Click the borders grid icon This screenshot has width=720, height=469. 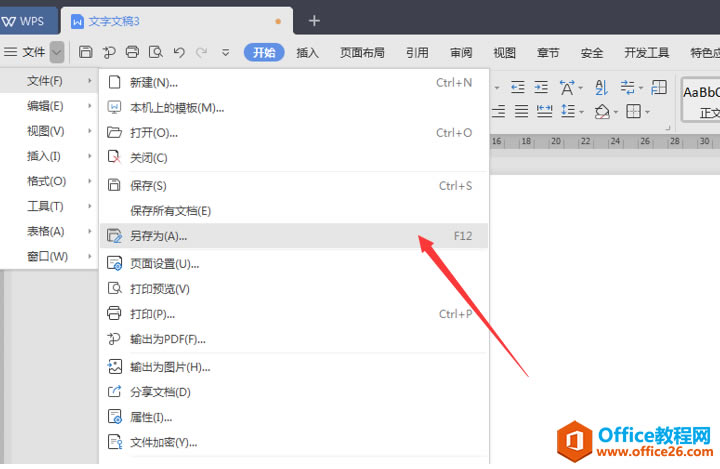tap(634, 111)
